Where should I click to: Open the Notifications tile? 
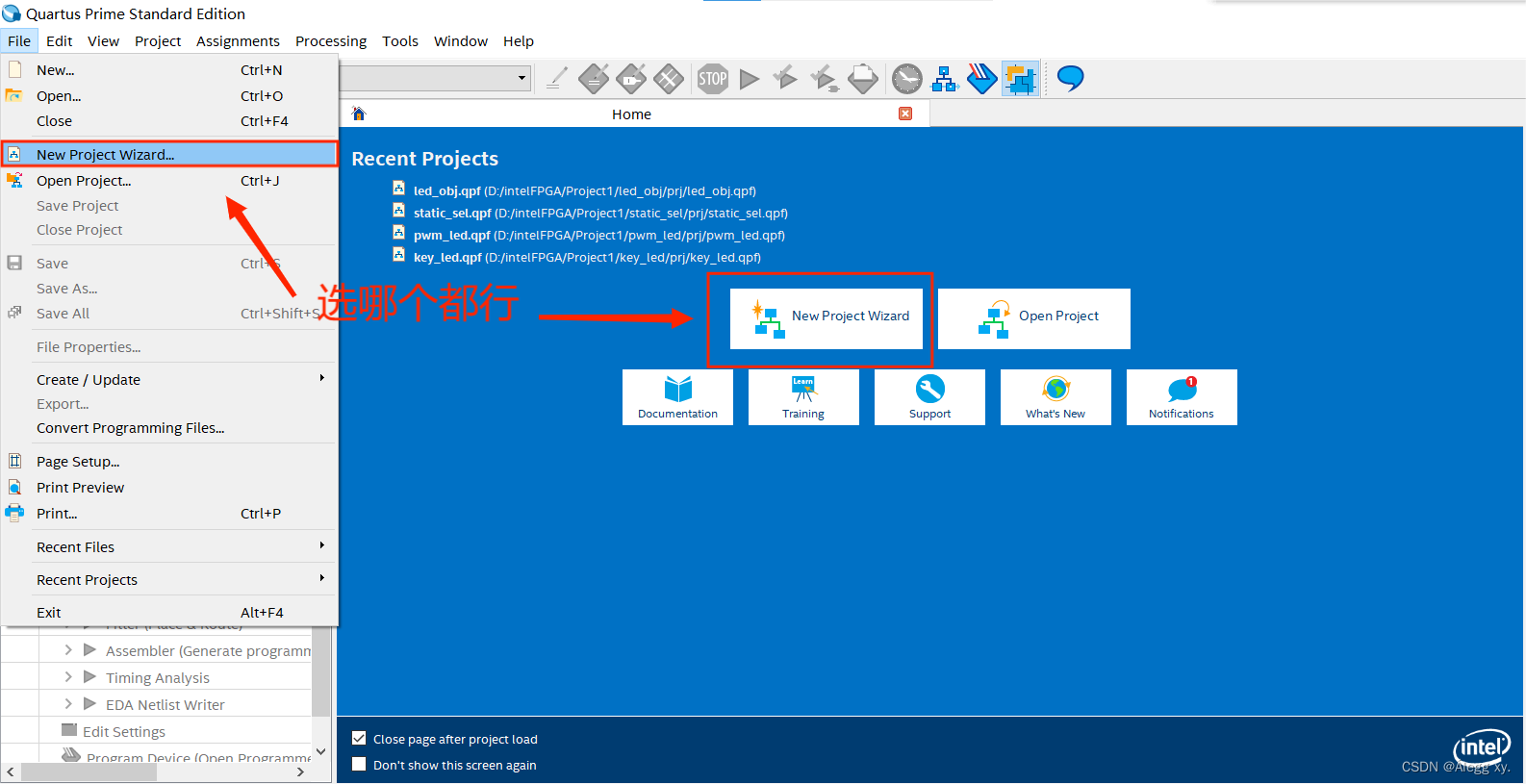[x=1182, y=397]
